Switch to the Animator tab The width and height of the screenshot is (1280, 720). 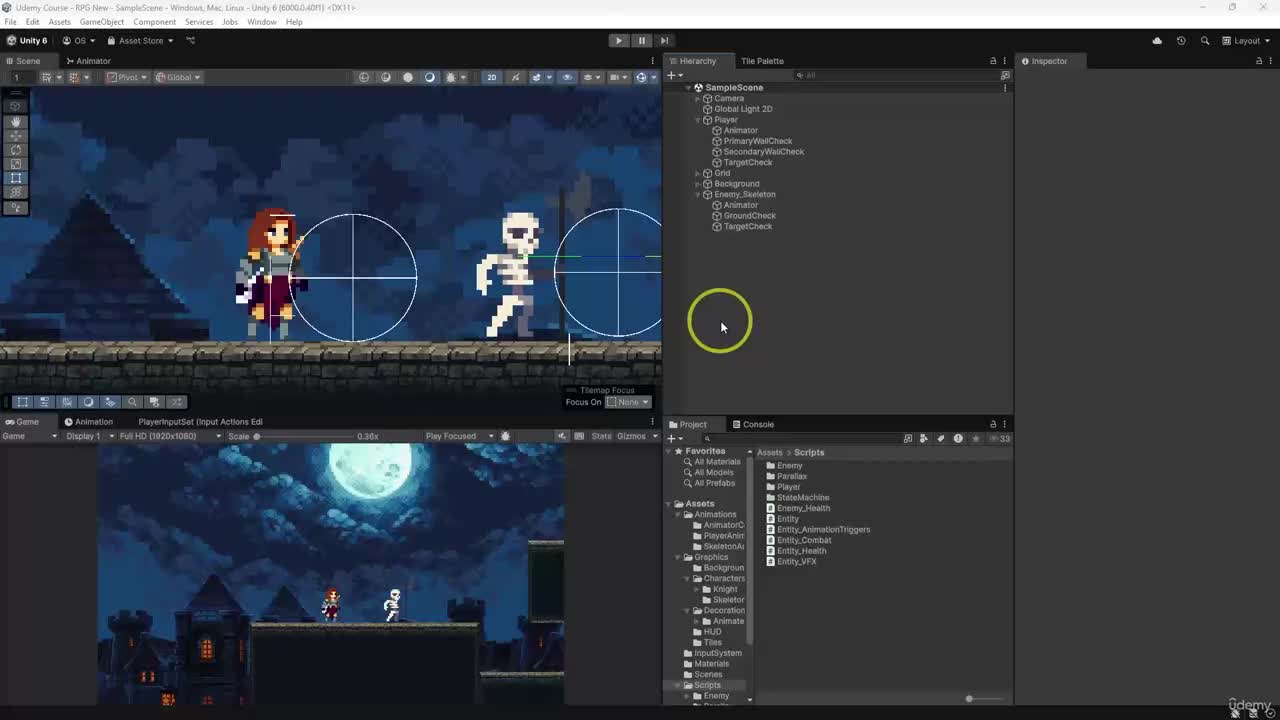(87, 61)
